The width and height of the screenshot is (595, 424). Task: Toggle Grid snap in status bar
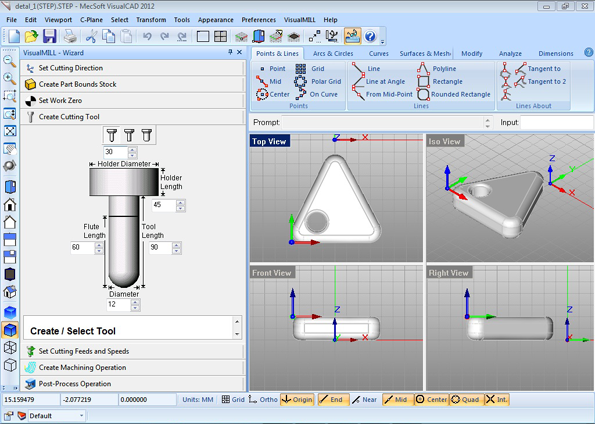233,399
